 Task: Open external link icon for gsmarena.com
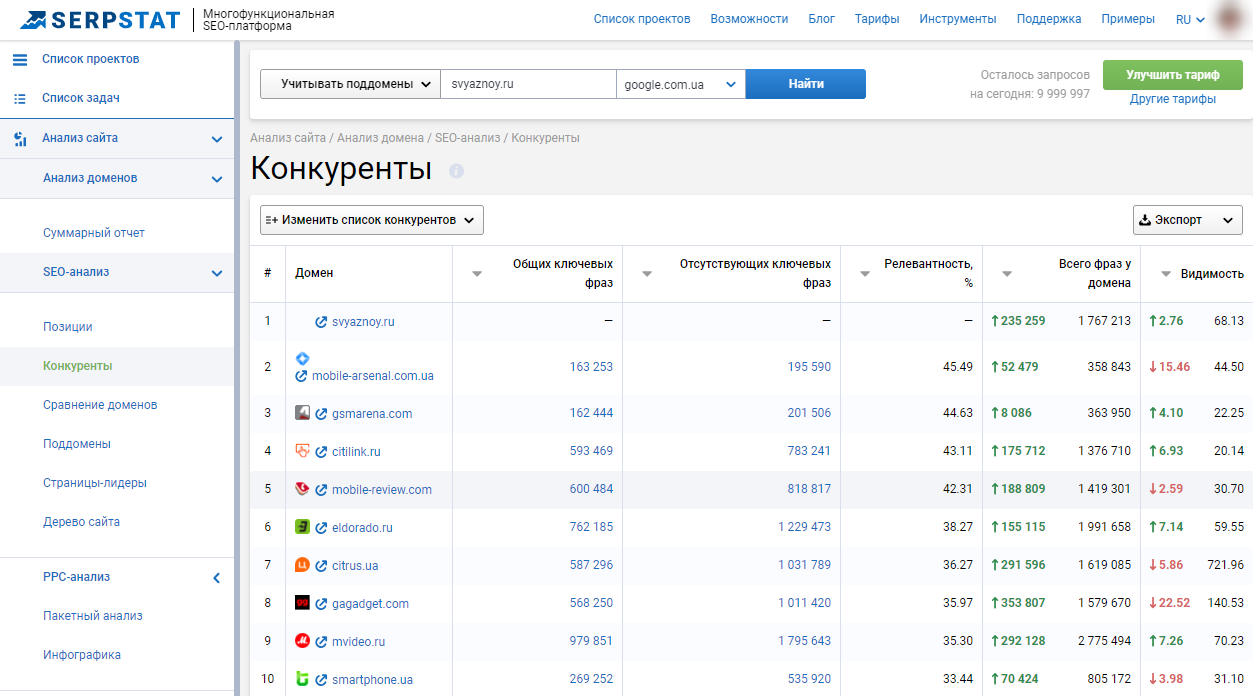321,414
